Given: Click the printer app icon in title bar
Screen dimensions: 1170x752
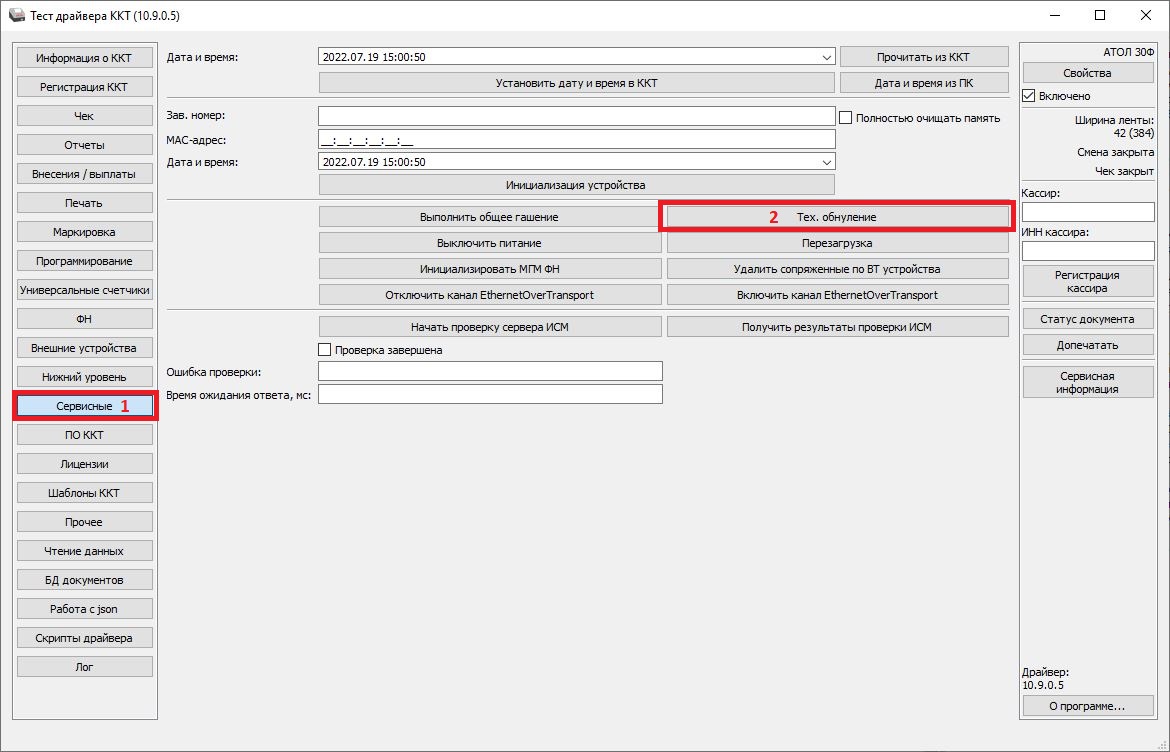Looking at the screenshot, I should point(16,16).
